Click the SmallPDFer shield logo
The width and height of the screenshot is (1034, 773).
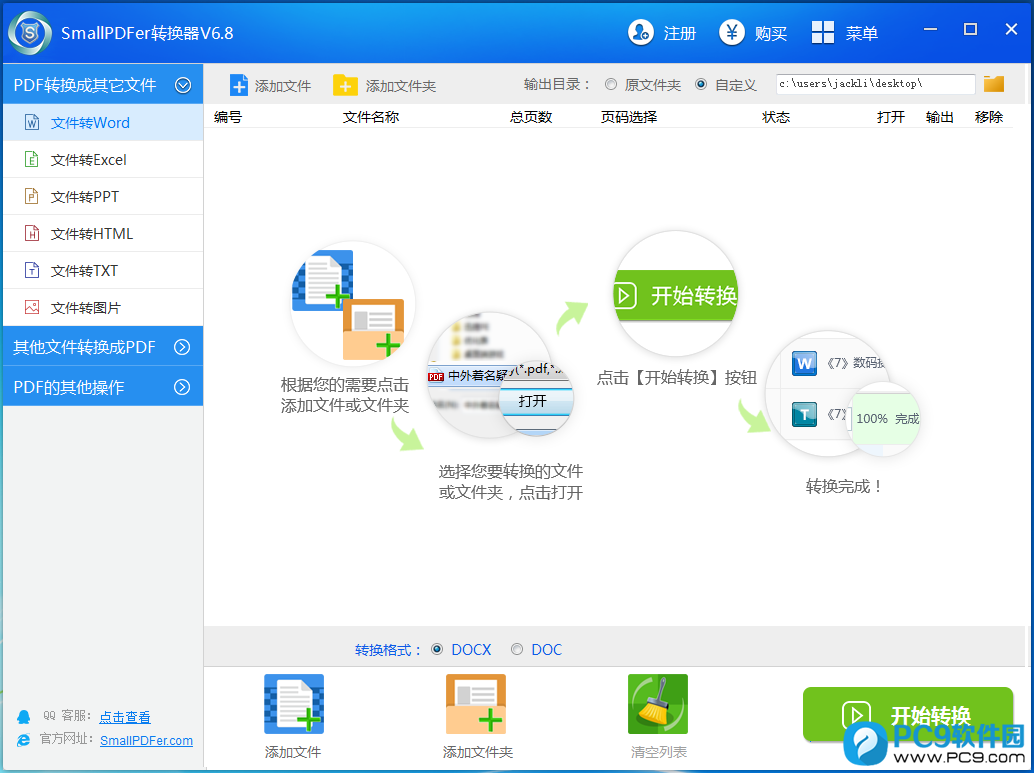tap(30, 33)
